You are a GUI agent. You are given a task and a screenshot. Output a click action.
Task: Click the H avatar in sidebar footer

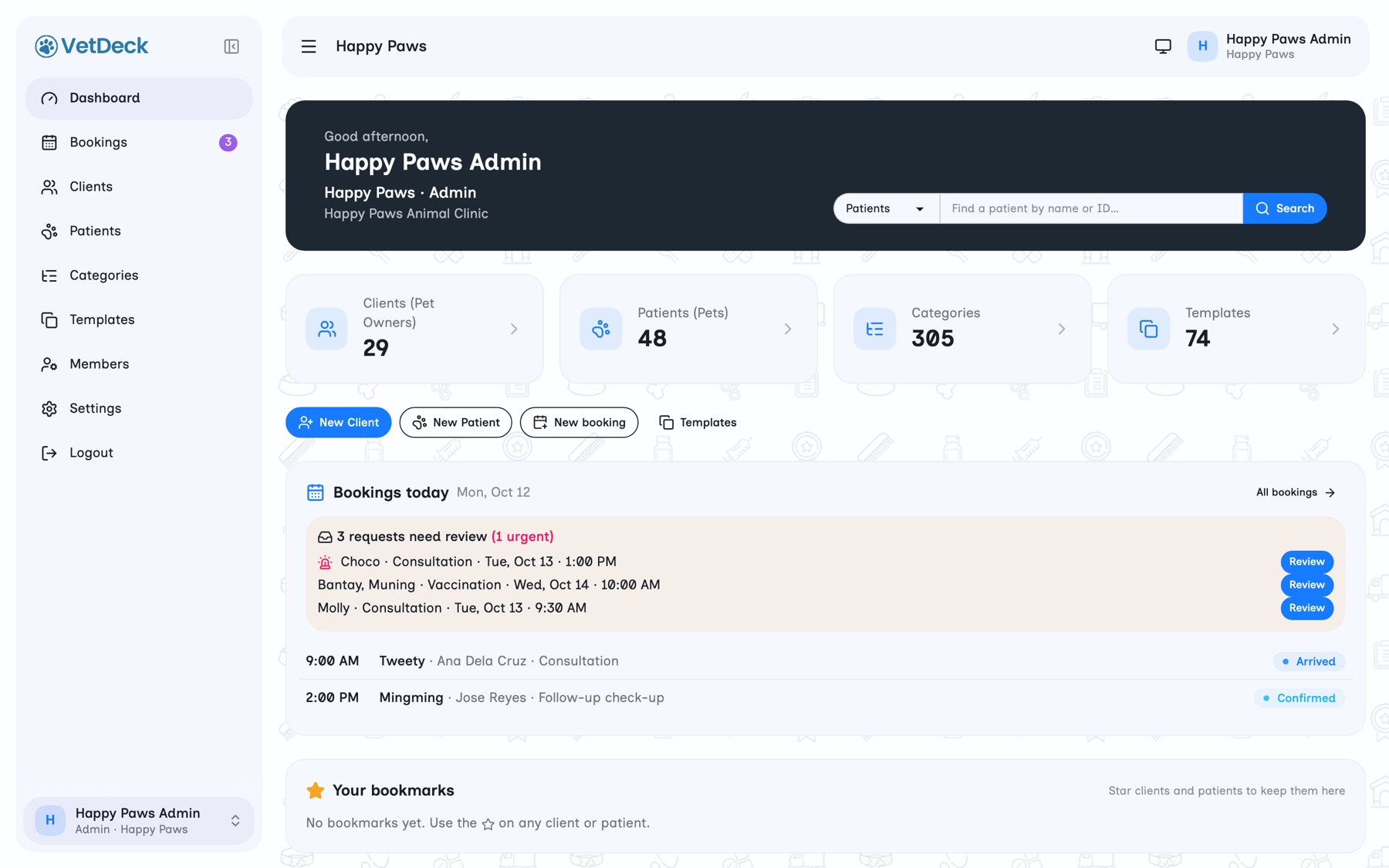(50, 820)
